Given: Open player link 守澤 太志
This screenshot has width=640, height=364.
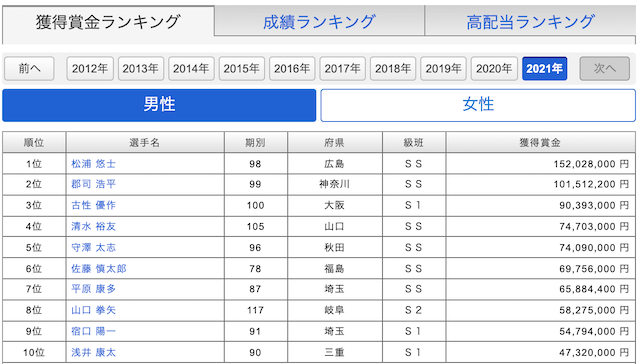Looking at the screenshot, I should pos(93,248).
